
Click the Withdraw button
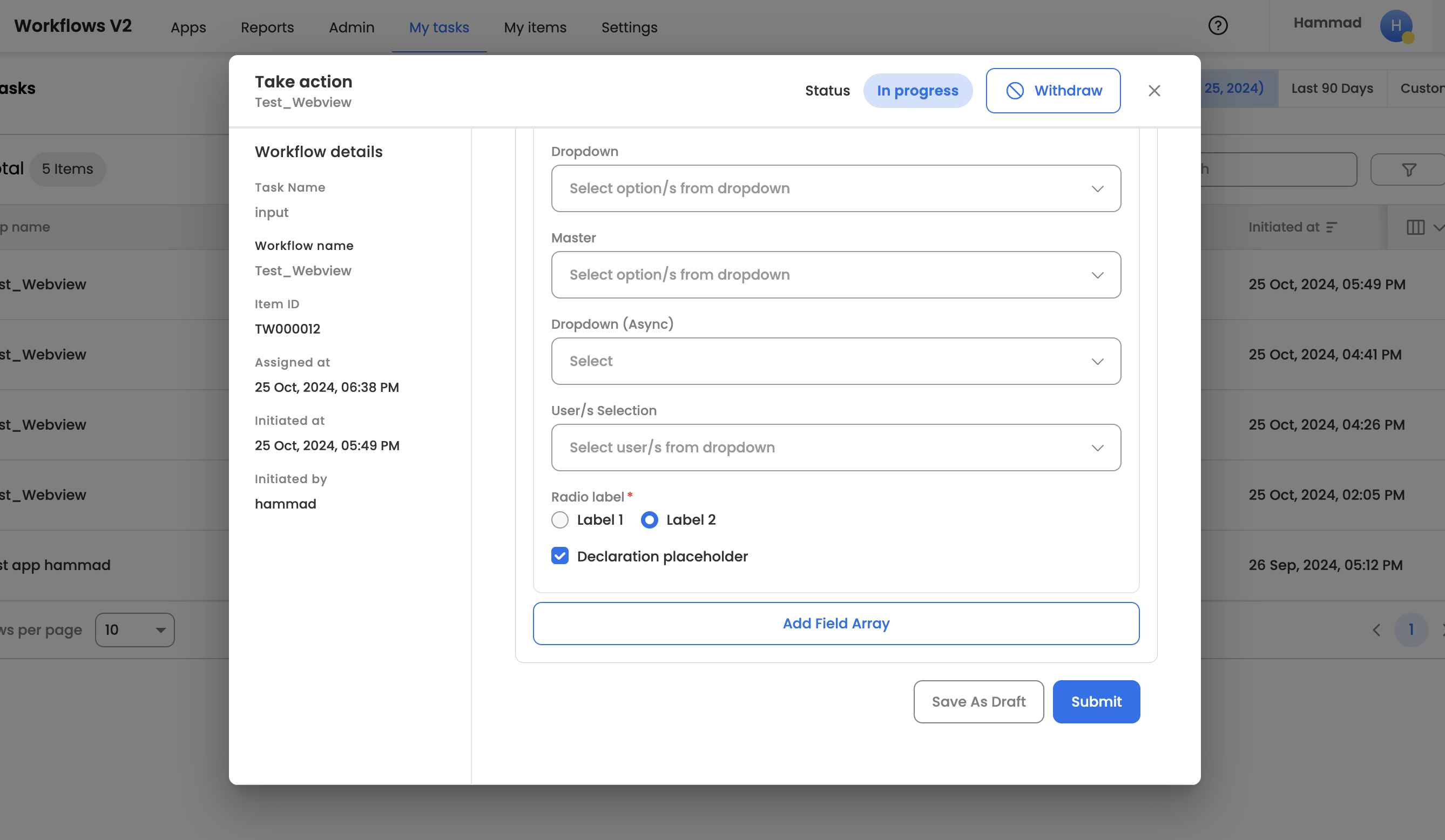click(x=1053, y=91)
